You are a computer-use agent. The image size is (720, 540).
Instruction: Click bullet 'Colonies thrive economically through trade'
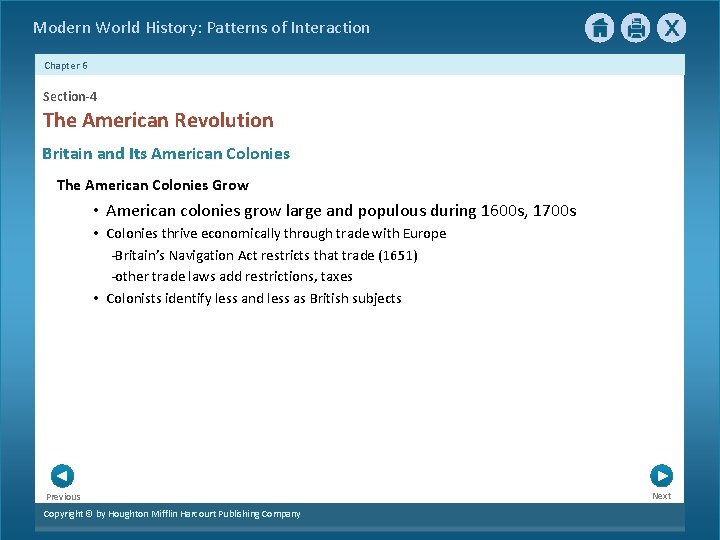(x=276, y=234)
